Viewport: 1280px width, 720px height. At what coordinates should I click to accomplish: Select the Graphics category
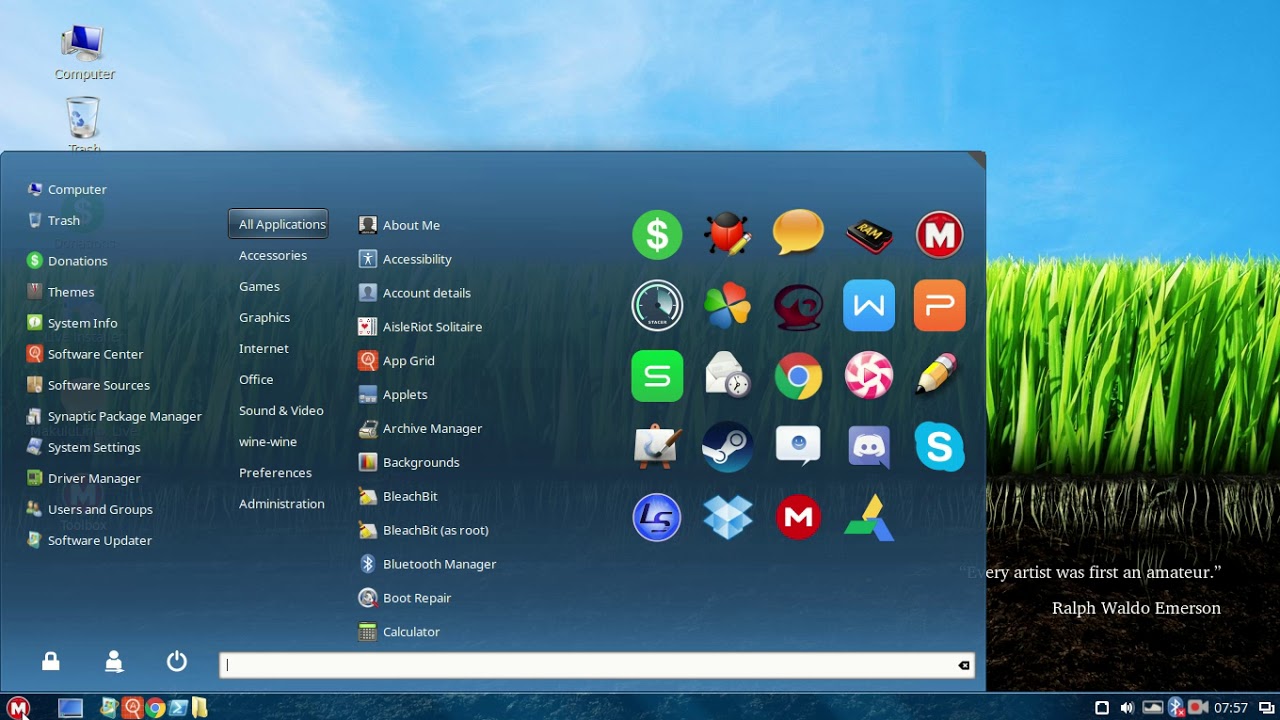pyautogui.click(x=264, y=317)
